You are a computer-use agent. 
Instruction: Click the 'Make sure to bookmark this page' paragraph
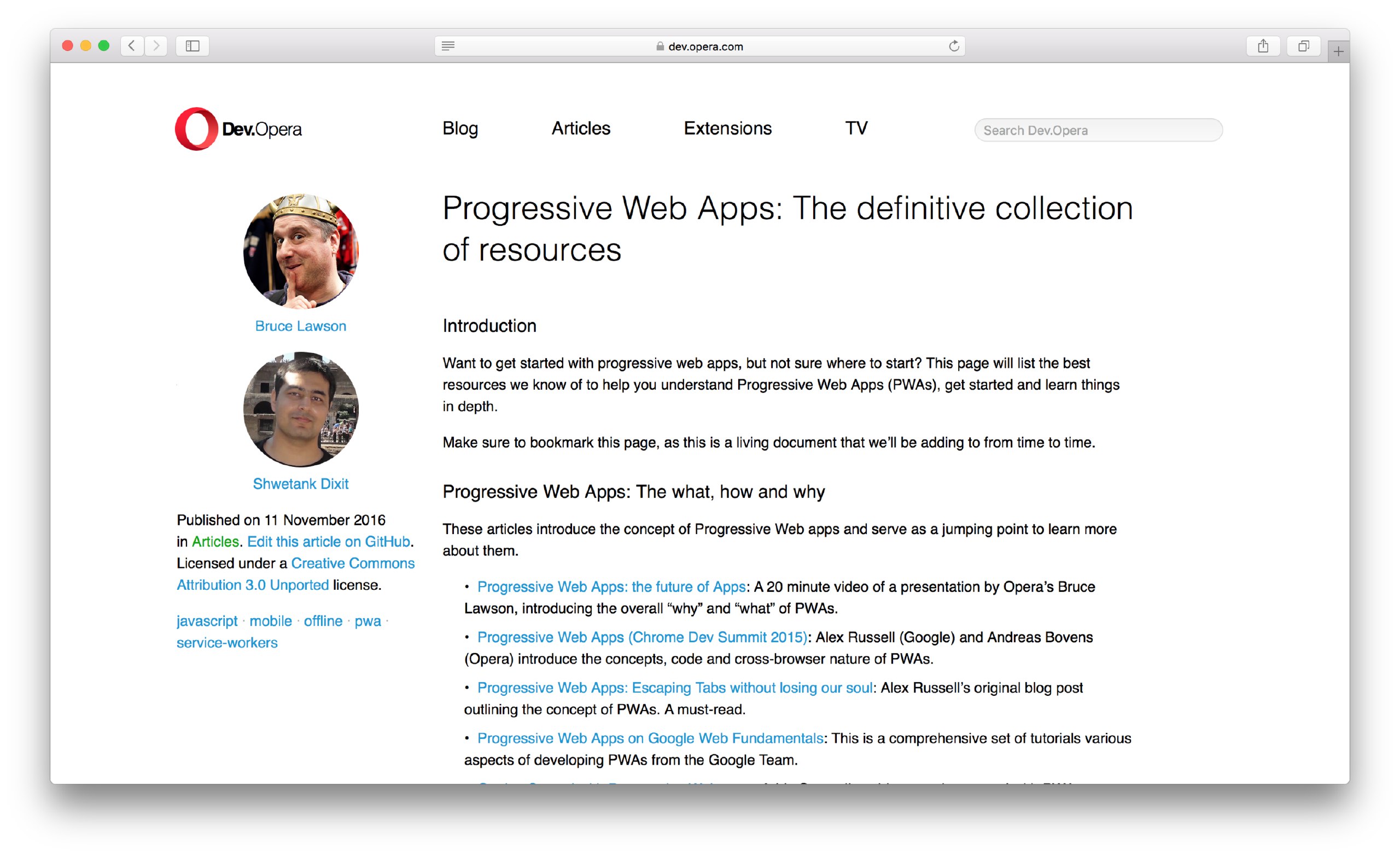click(769, 443)
